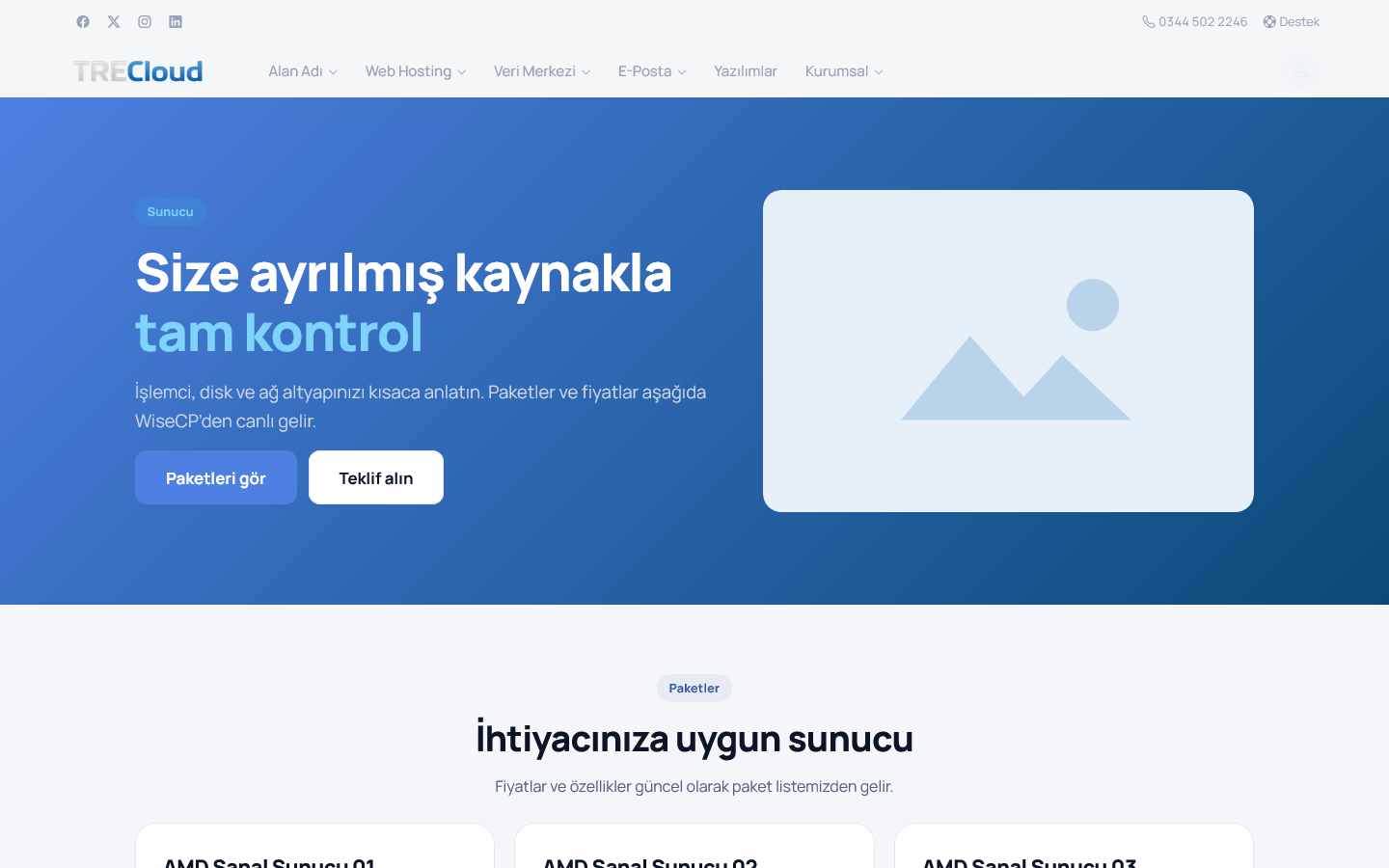Screen dimensions: 1389x868
Task: Go to TRECloud logo homepage
Action: tap(138, 71)
